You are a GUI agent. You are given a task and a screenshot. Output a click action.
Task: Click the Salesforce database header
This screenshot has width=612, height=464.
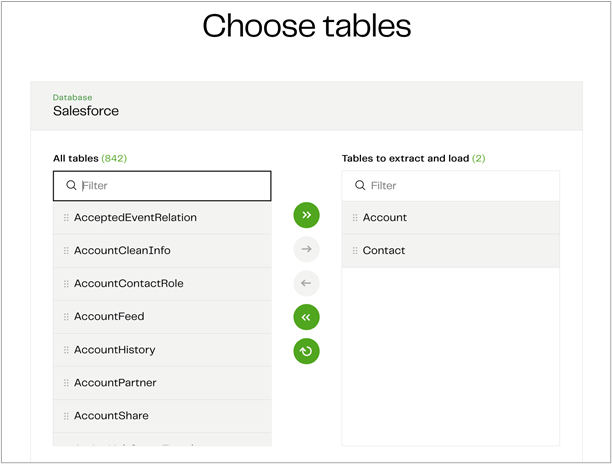86,111
